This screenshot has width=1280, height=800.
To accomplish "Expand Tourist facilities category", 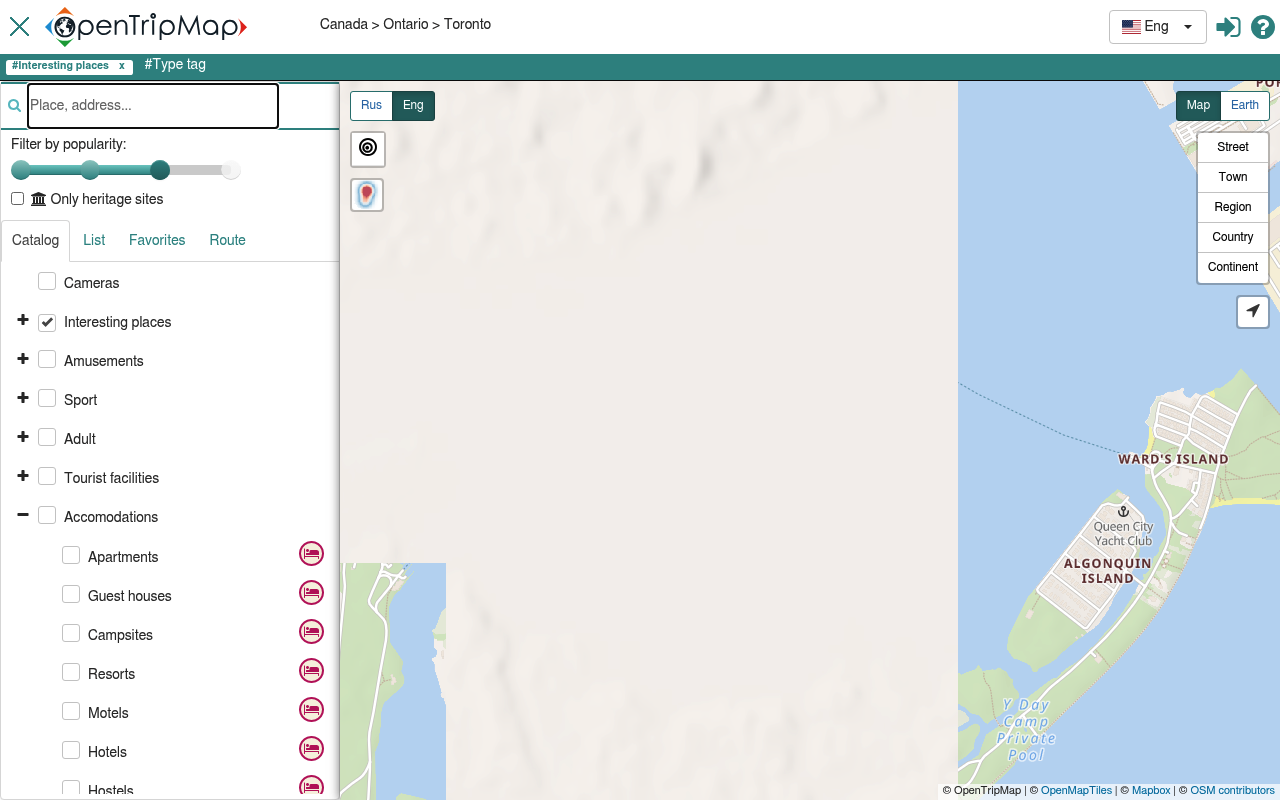I will [23, 475].
